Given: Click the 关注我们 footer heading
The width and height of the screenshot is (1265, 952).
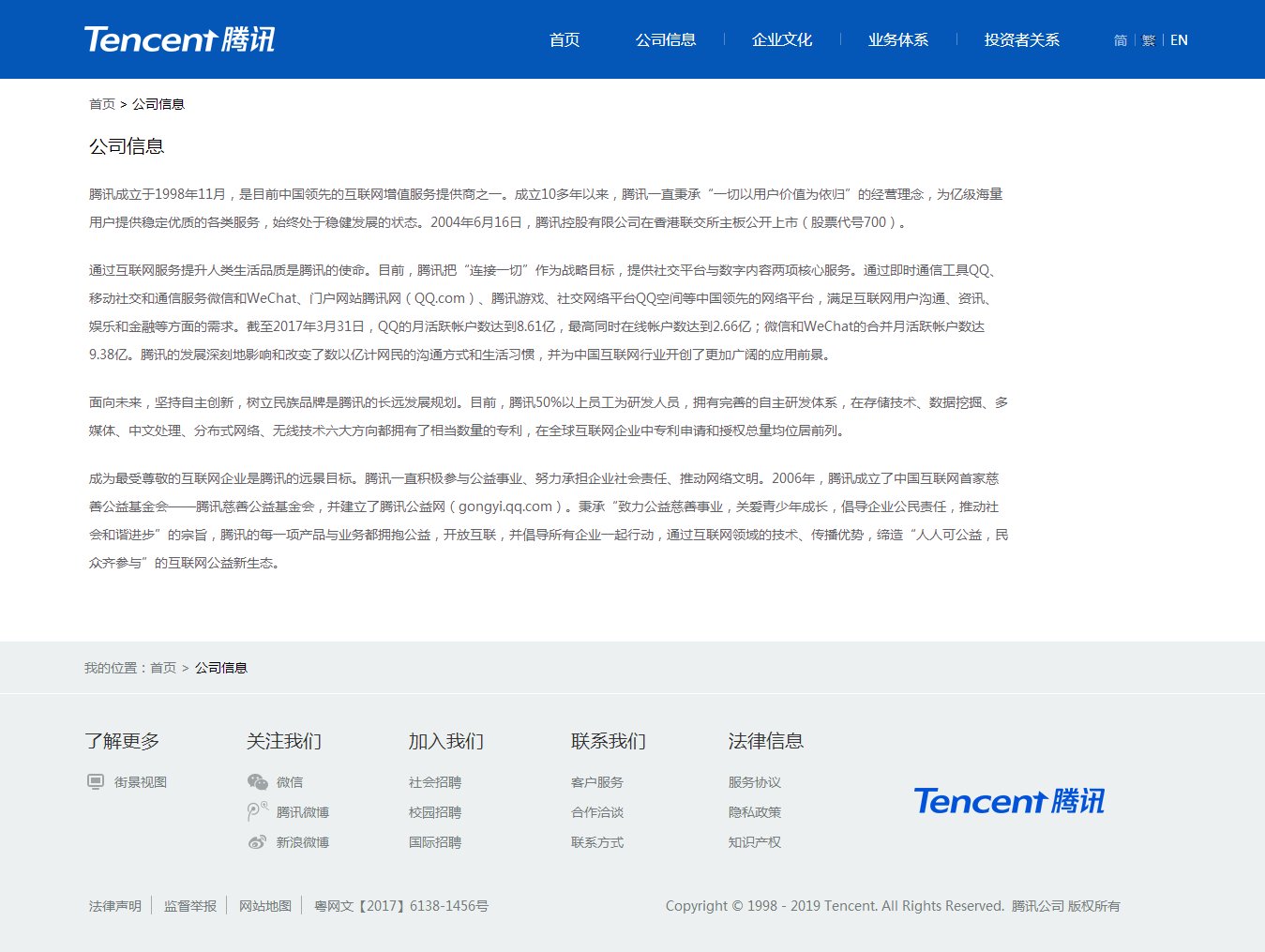Looking at the screenshot, I should [284, 741].
